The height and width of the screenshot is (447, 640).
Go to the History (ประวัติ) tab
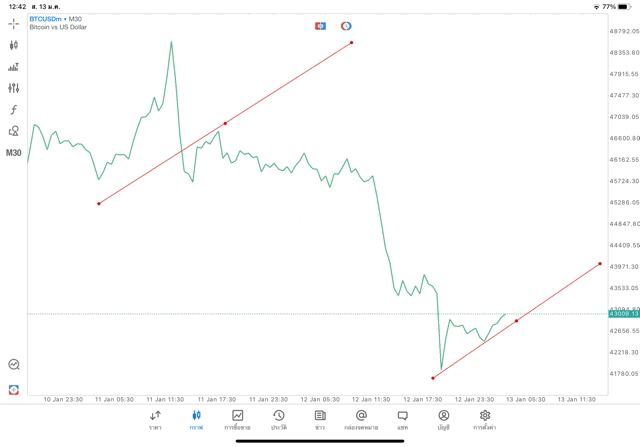278,419
